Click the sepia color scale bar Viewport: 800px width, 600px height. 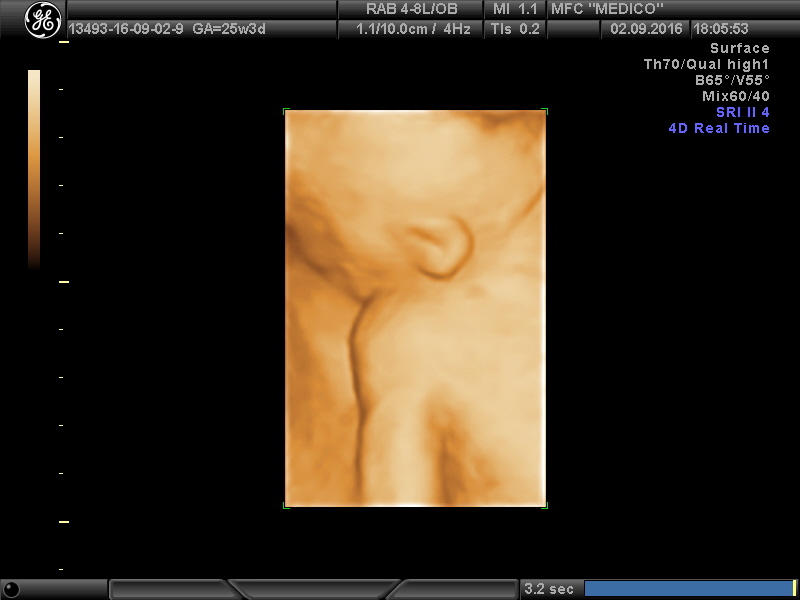tap(34, 169)
